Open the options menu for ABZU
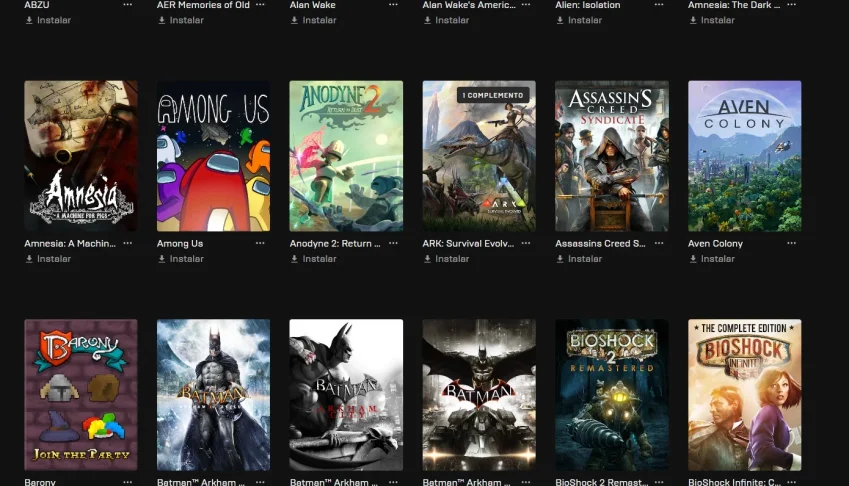 point(128,5)
